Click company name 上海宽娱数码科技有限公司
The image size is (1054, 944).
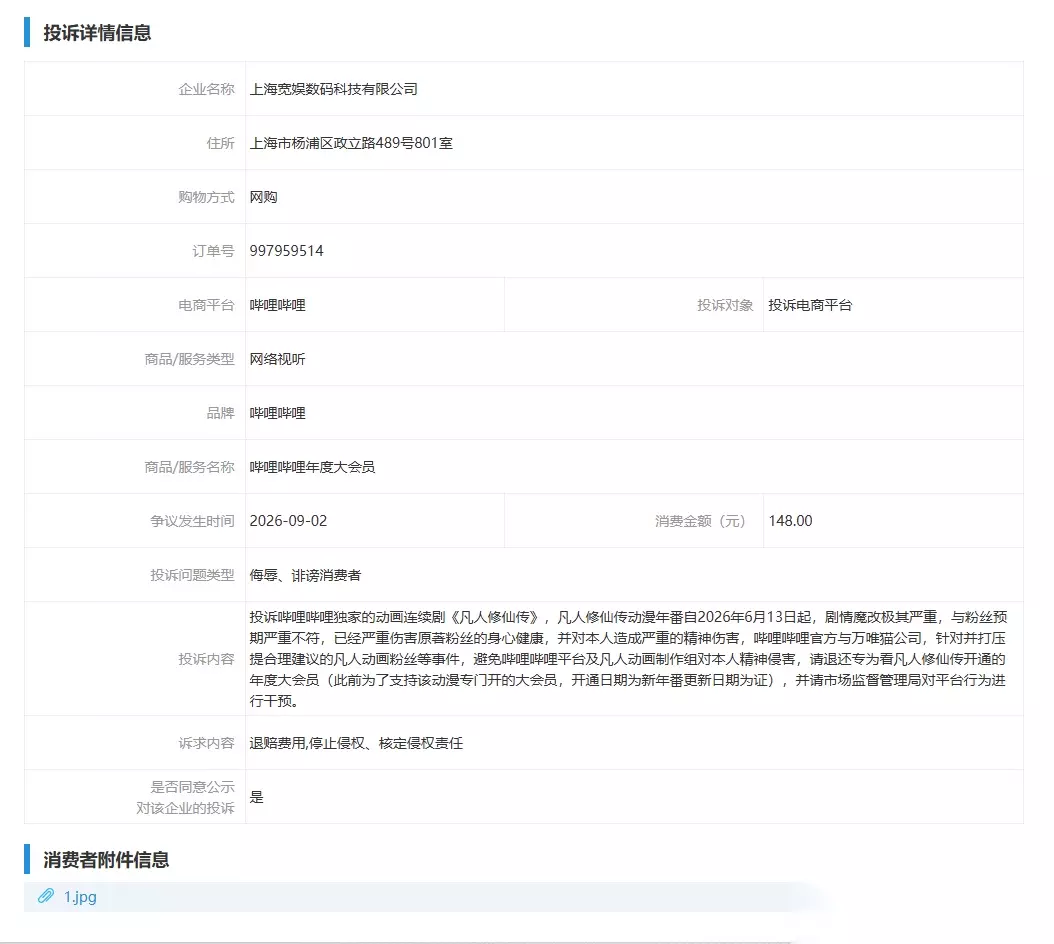coord(333,89)
